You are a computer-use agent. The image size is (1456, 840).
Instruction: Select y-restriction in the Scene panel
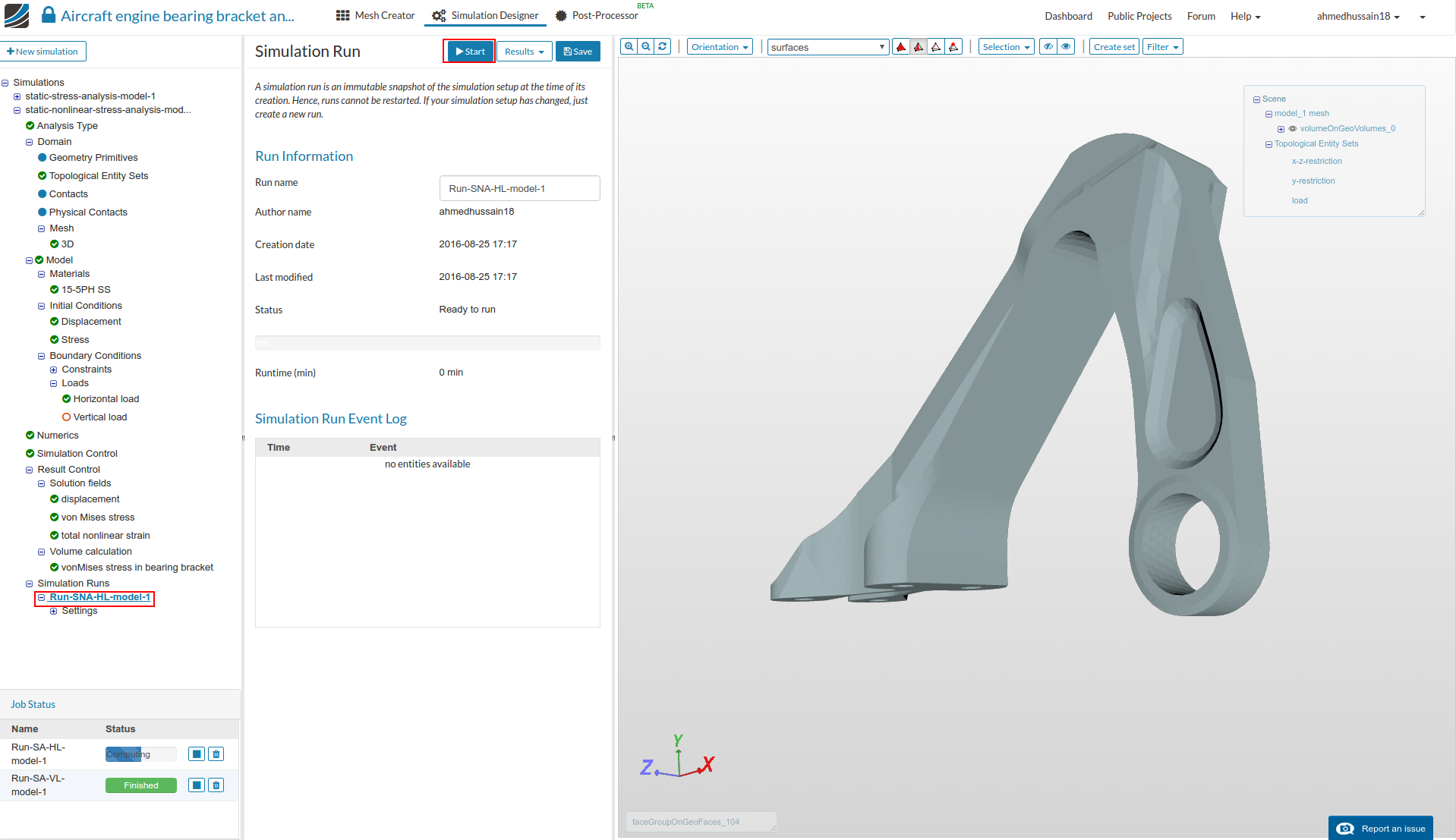[x=1313, y=181]
